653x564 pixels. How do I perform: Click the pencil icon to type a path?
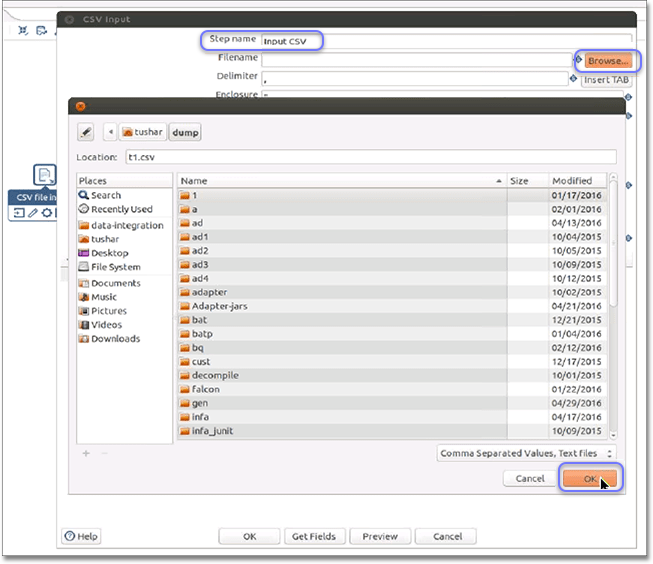(86, 132)
